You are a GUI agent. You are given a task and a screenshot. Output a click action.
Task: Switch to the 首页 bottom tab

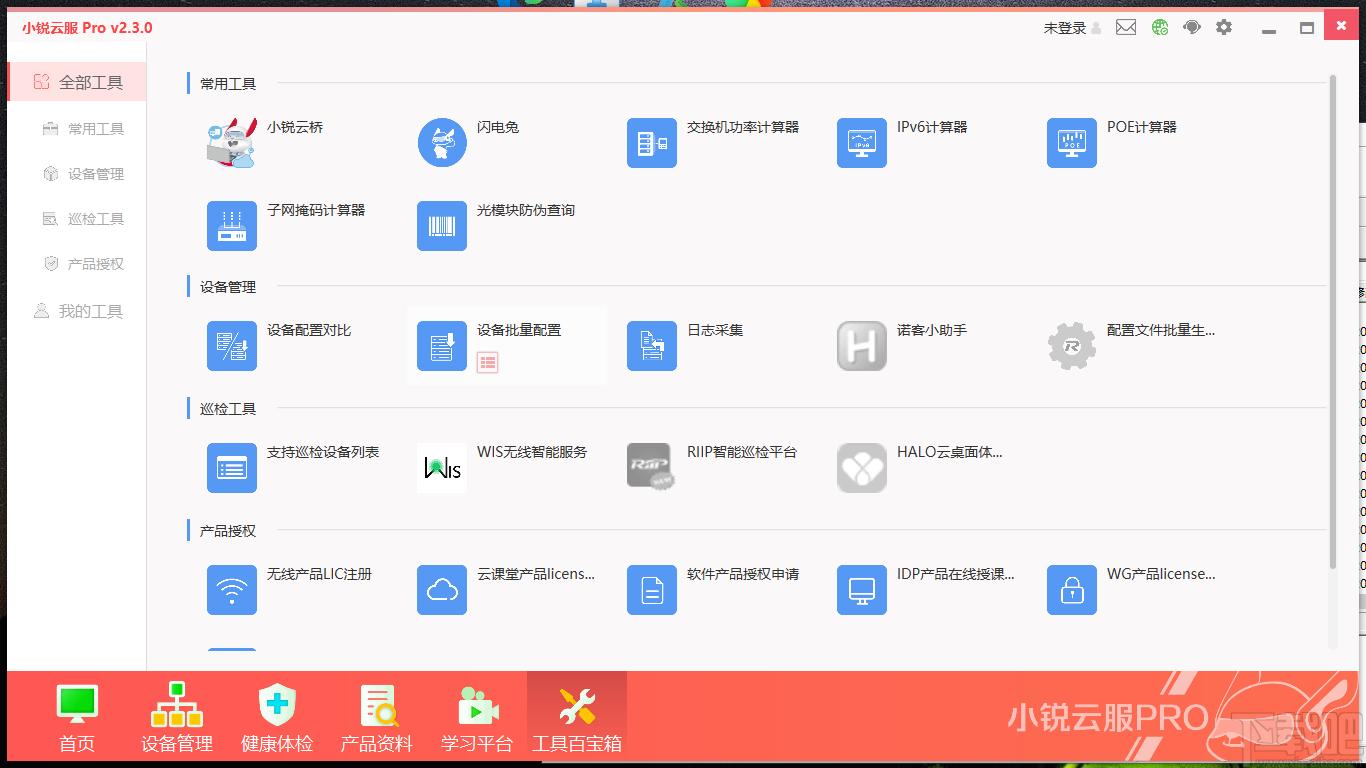click(77, 719)
